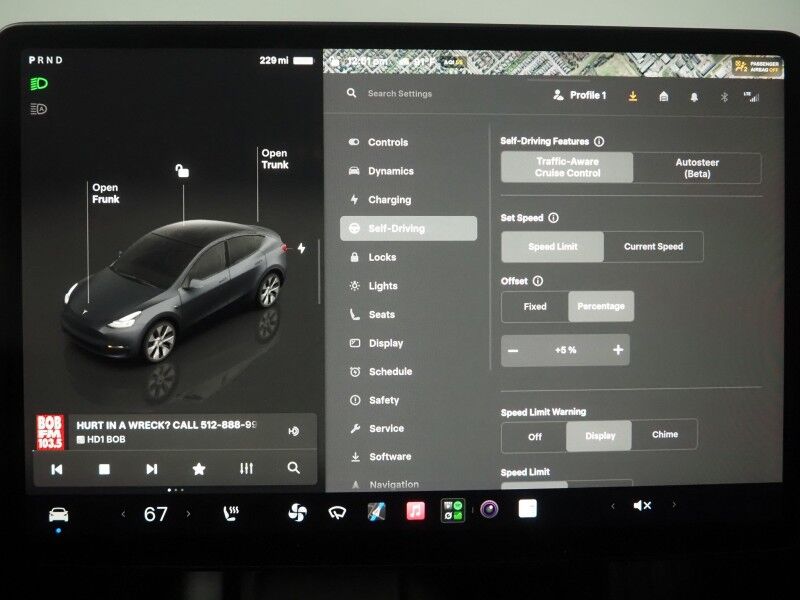Image resolution: width=800 pixels, height=600 pixels.
Task: Open the dashcam camera app
Action: [489, 509]
